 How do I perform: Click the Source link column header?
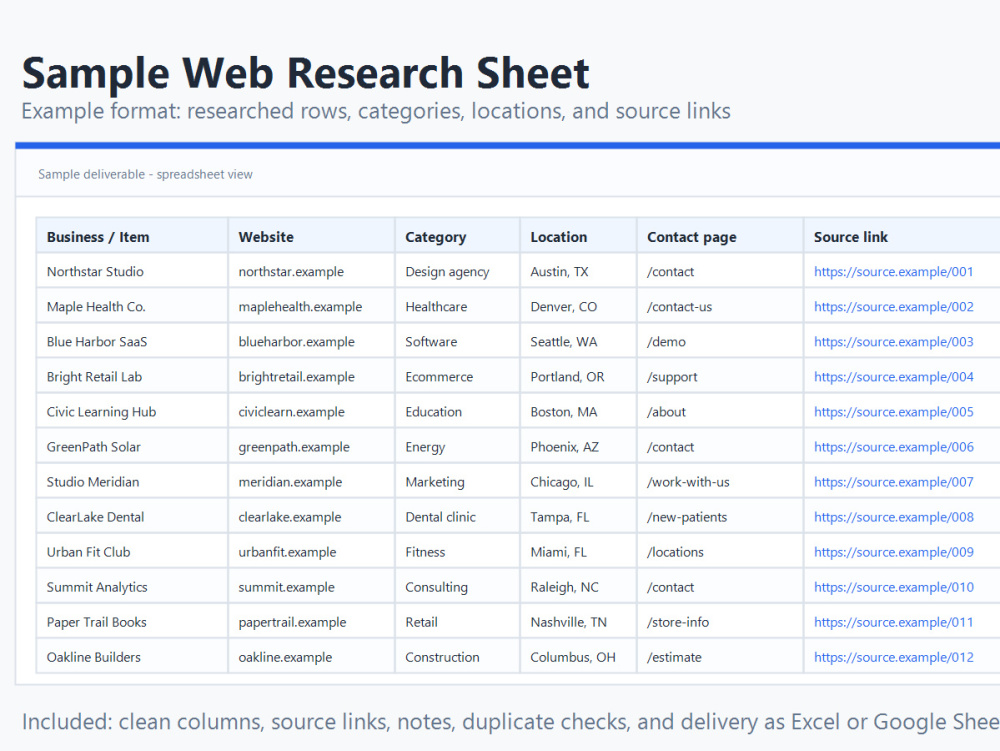tap(902, 236)
